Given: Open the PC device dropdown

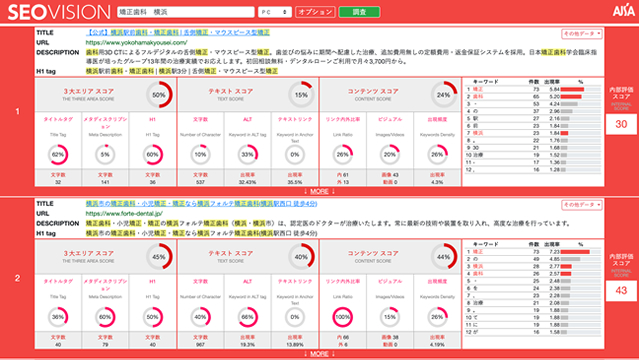Looking at the screenshot, I should coord(275,12).
